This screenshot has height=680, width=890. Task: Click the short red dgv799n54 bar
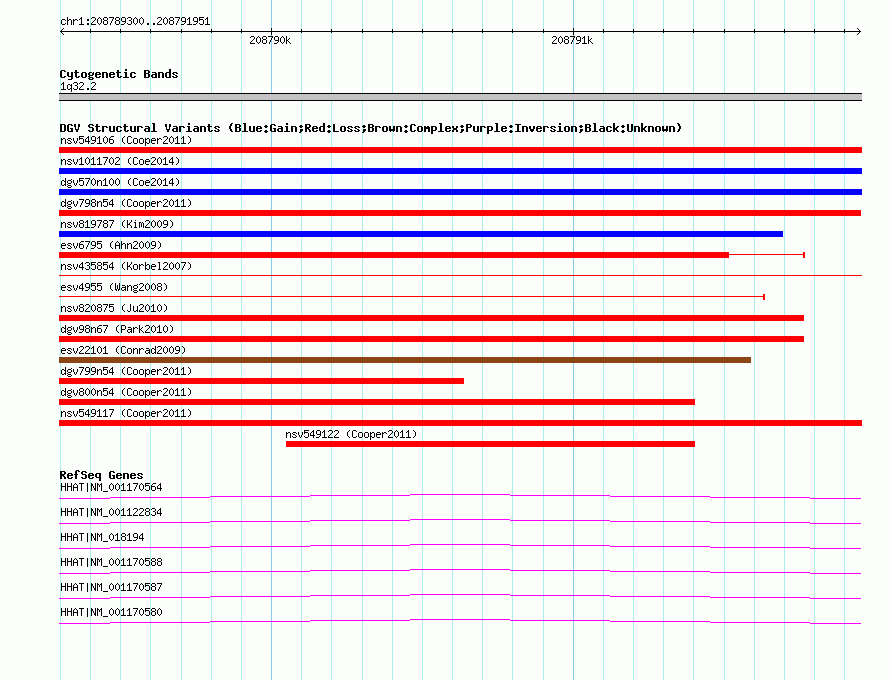[261, 381]
